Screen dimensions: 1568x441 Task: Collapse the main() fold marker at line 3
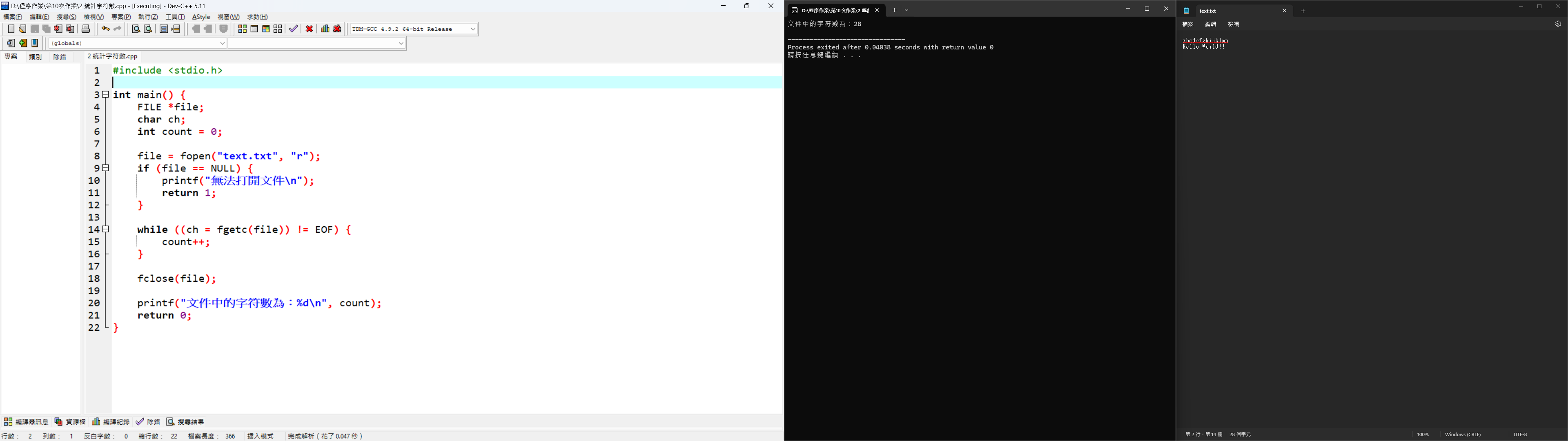tap(106, 94)
